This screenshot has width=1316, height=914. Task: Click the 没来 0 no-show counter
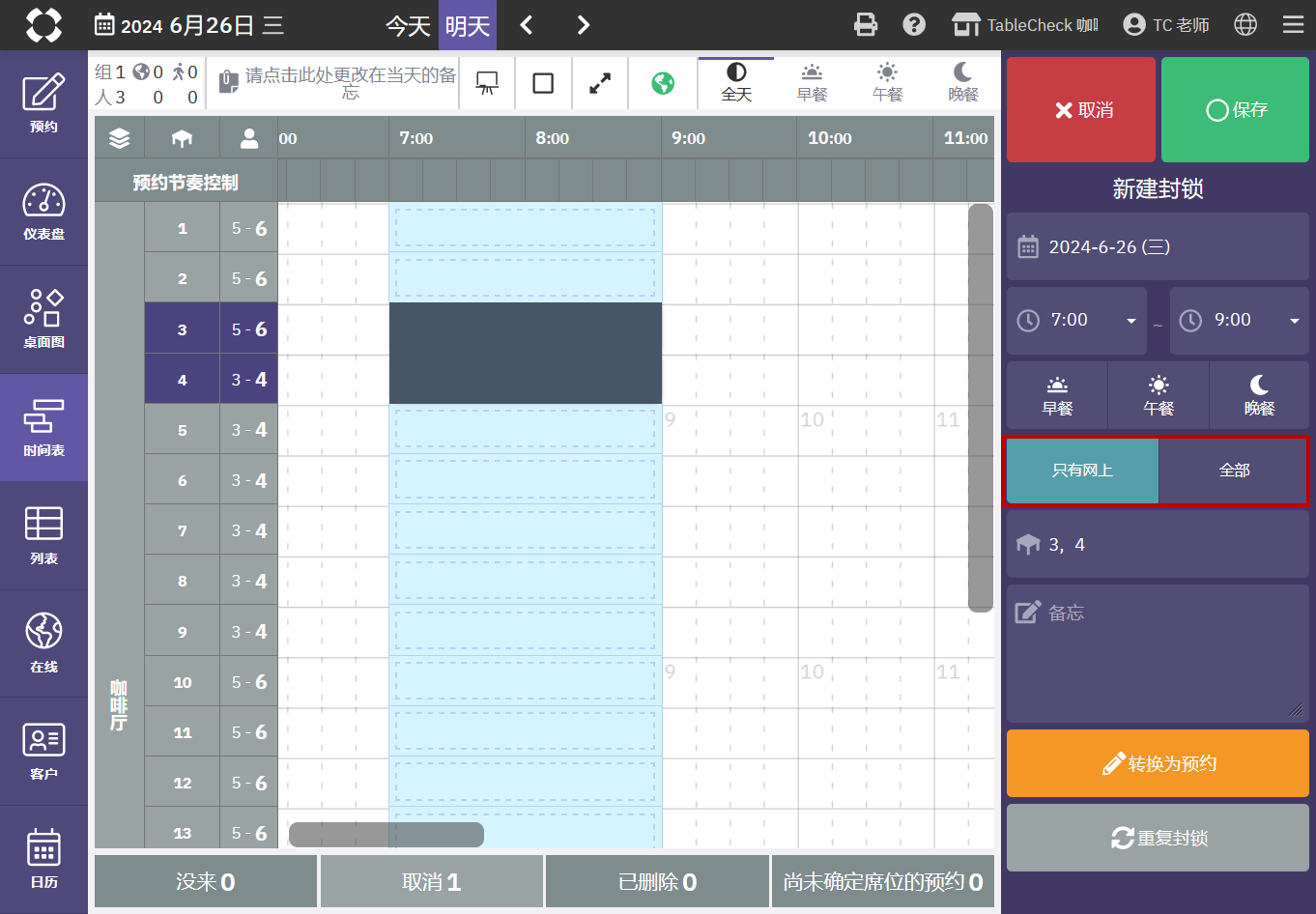coord(205,881)
